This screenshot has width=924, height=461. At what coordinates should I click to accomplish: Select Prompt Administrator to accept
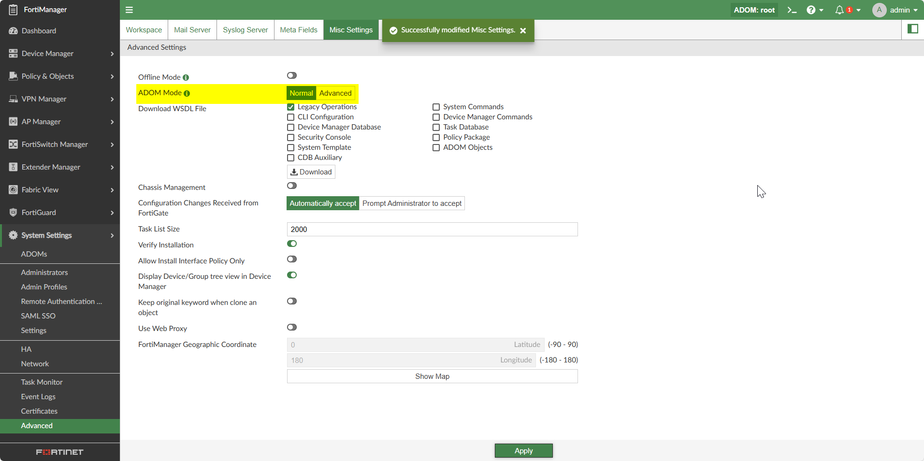click(412, 203)
